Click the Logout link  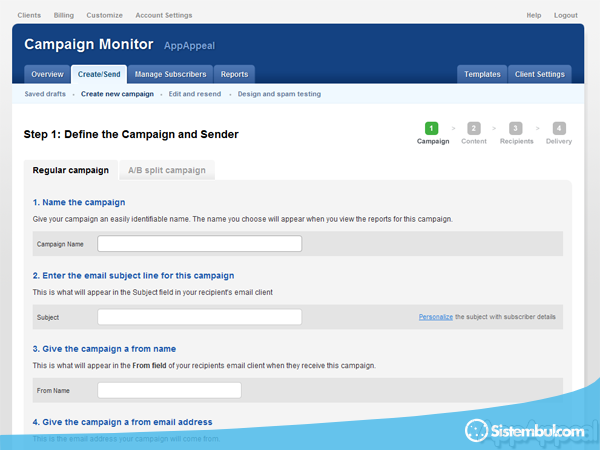[566, 15]
